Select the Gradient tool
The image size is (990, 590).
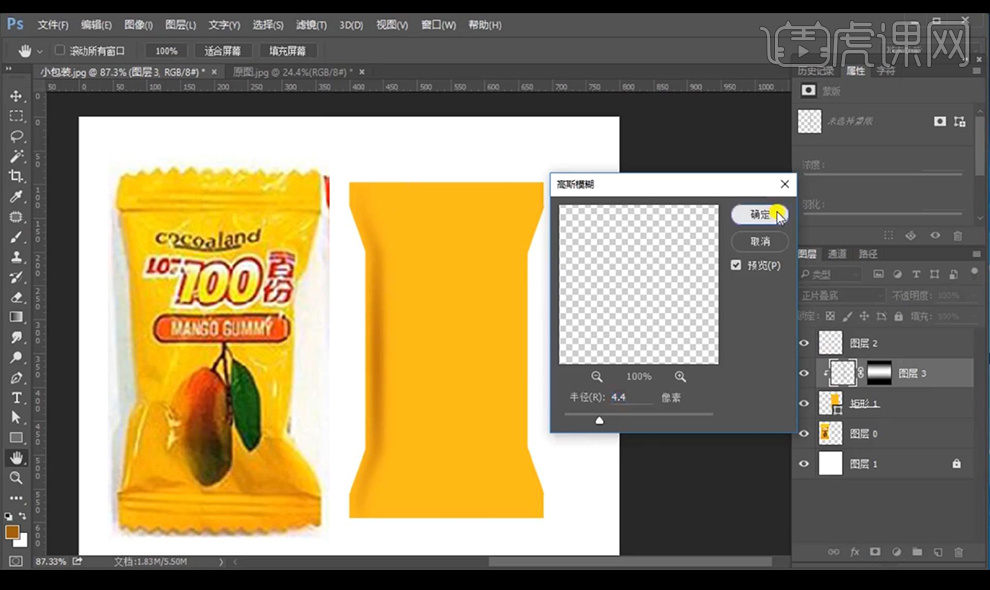16,317
